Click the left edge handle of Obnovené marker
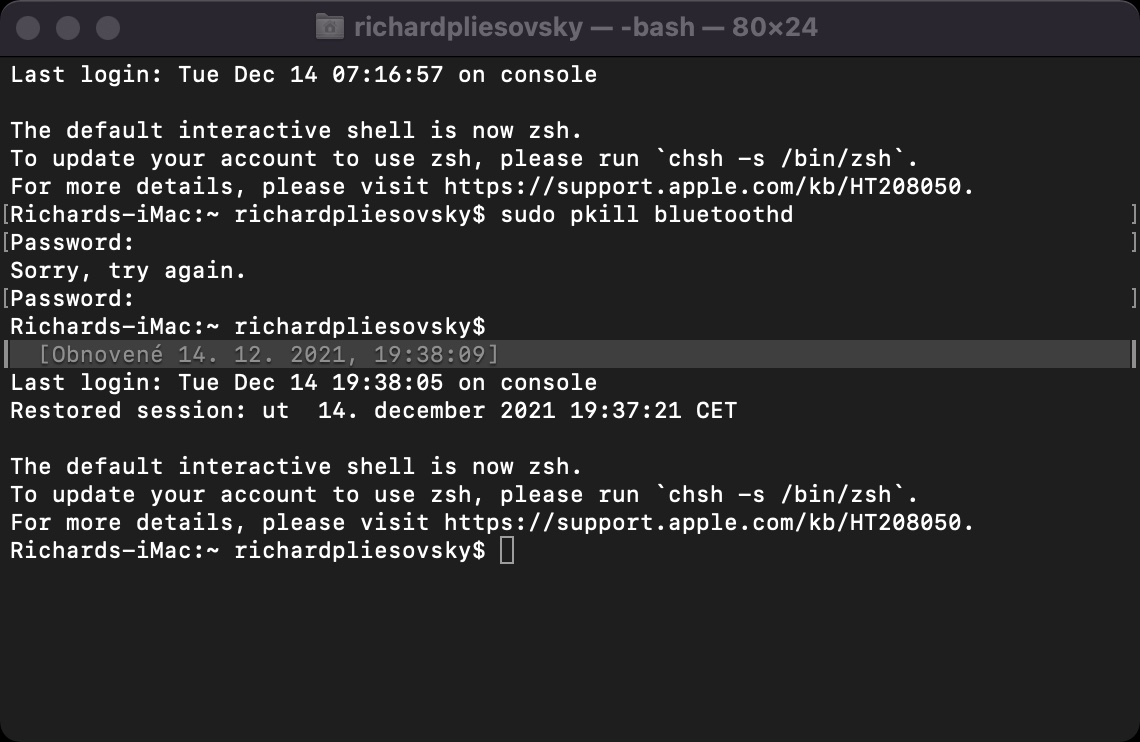Viewport: 1140px width, 742px height. pos(6,355)
